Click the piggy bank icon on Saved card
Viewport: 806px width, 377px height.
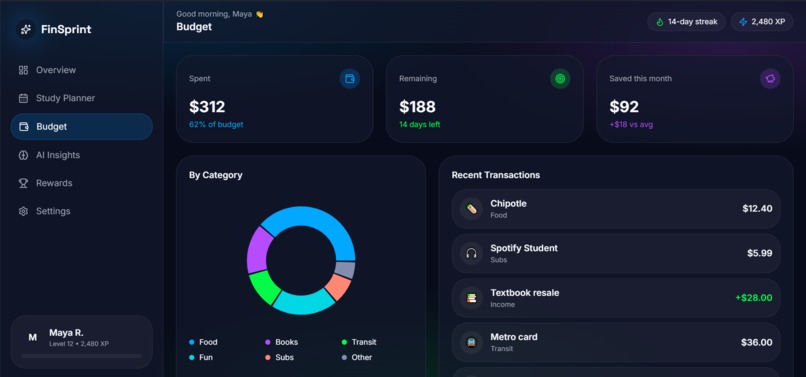(x=770, y=79)
